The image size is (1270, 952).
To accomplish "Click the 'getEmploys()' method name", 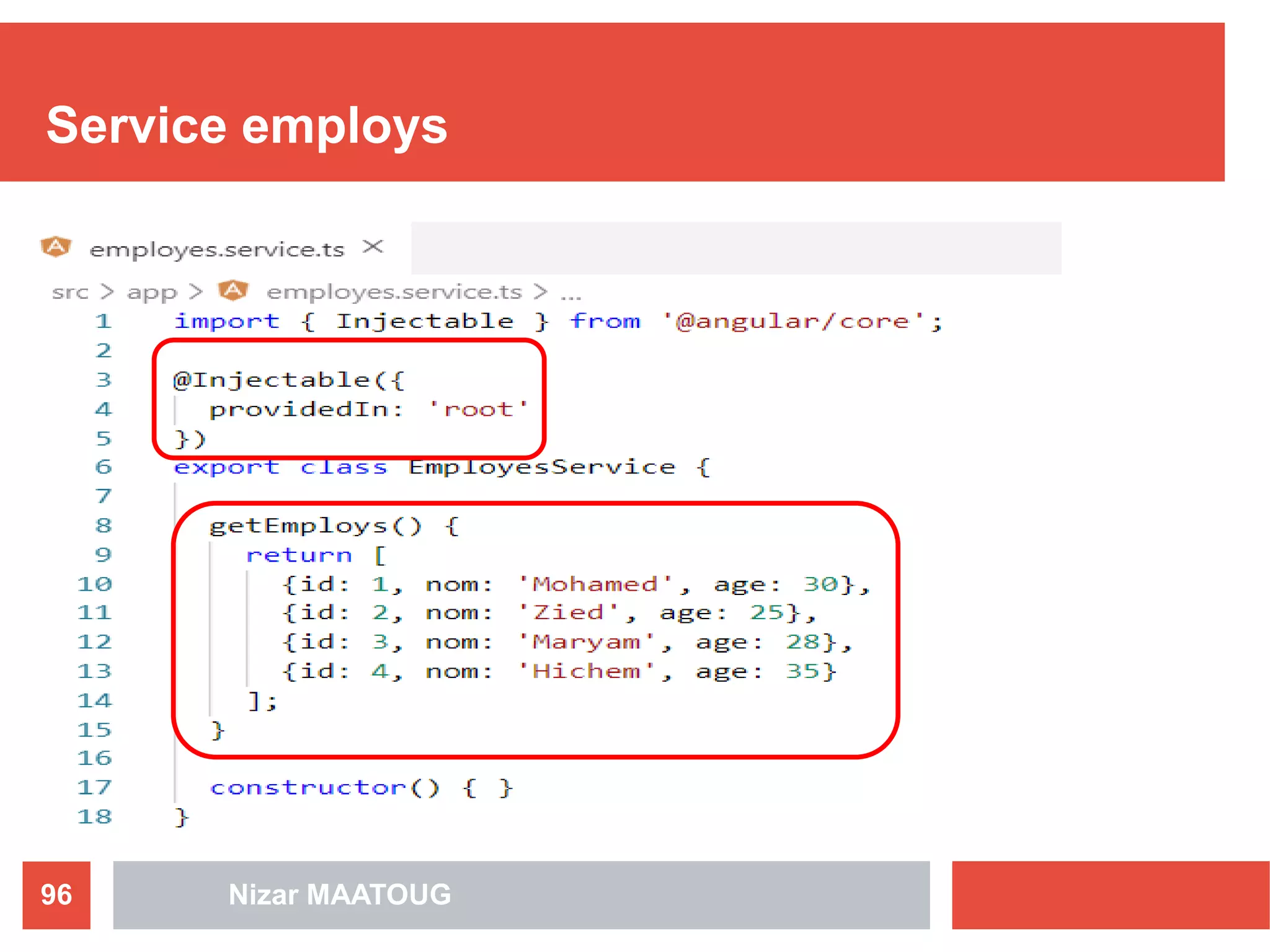I will [x=316, y=526].
